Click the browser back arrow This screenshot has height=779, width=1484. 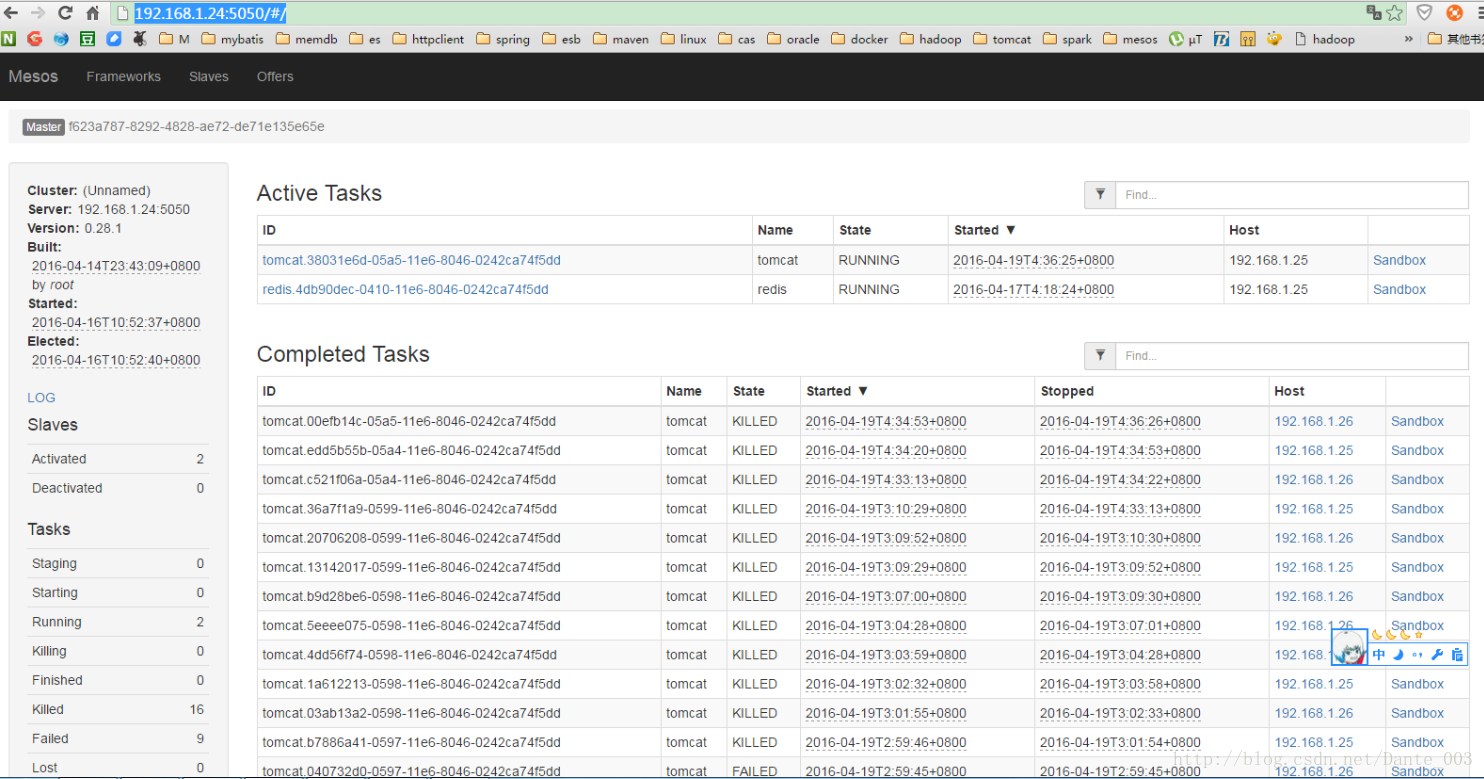12,13
